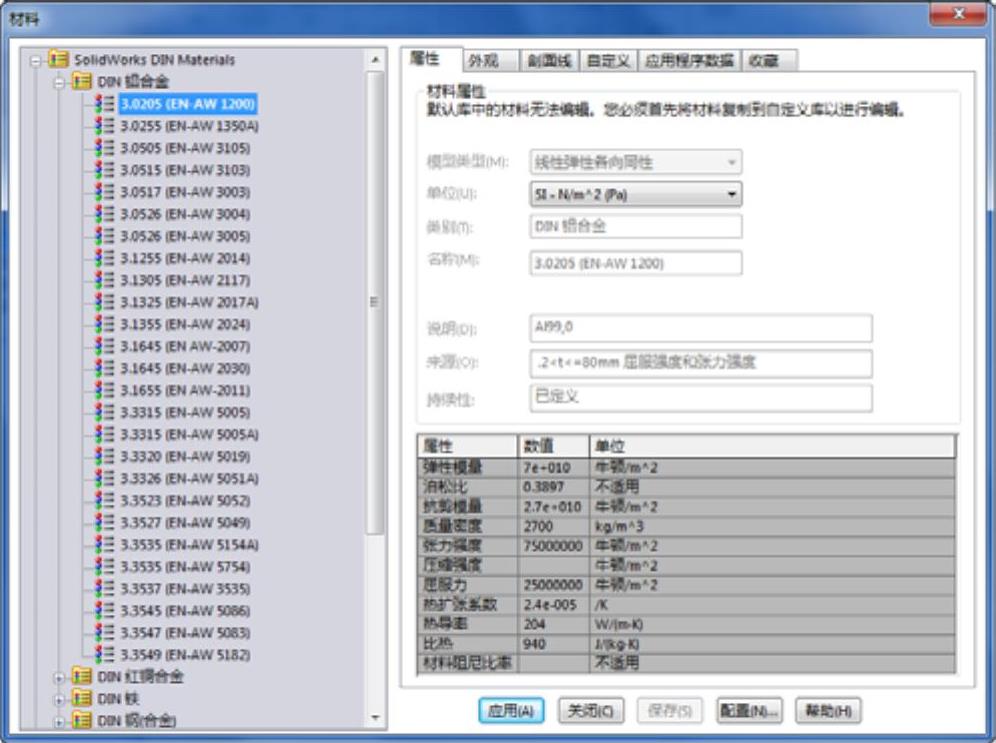
Task: Click material icon beside 3.3527 (EN-AW 5049)
Action: [x=105, y=522]
